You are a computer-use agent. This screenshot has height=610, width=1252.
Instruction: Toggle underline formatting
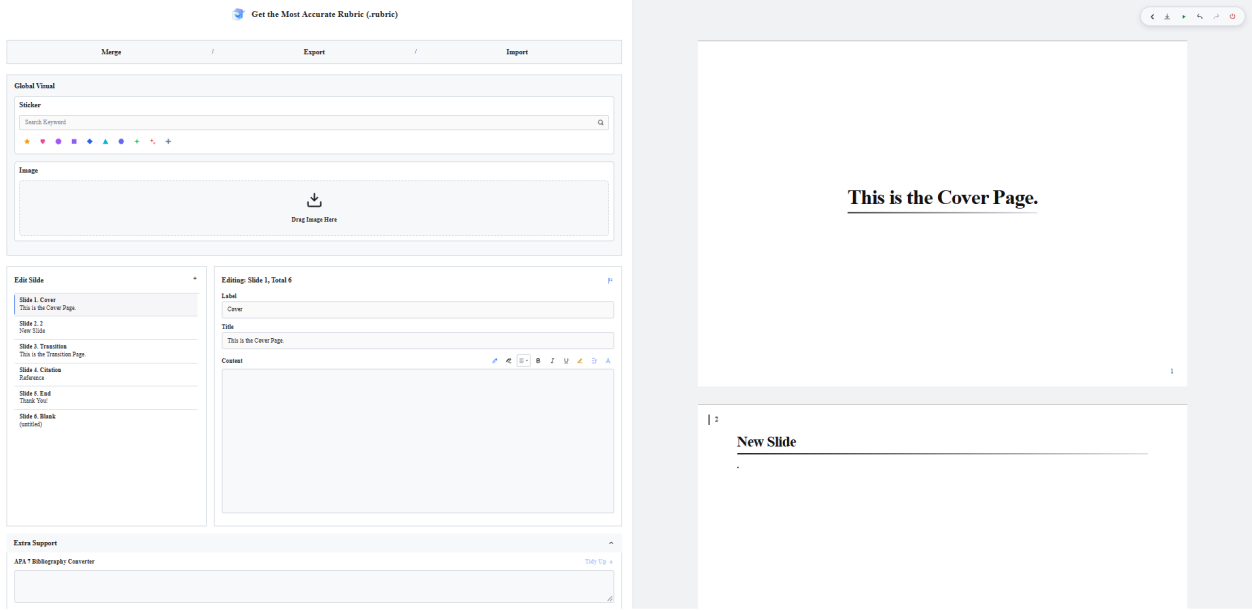[x=566, y=360]
